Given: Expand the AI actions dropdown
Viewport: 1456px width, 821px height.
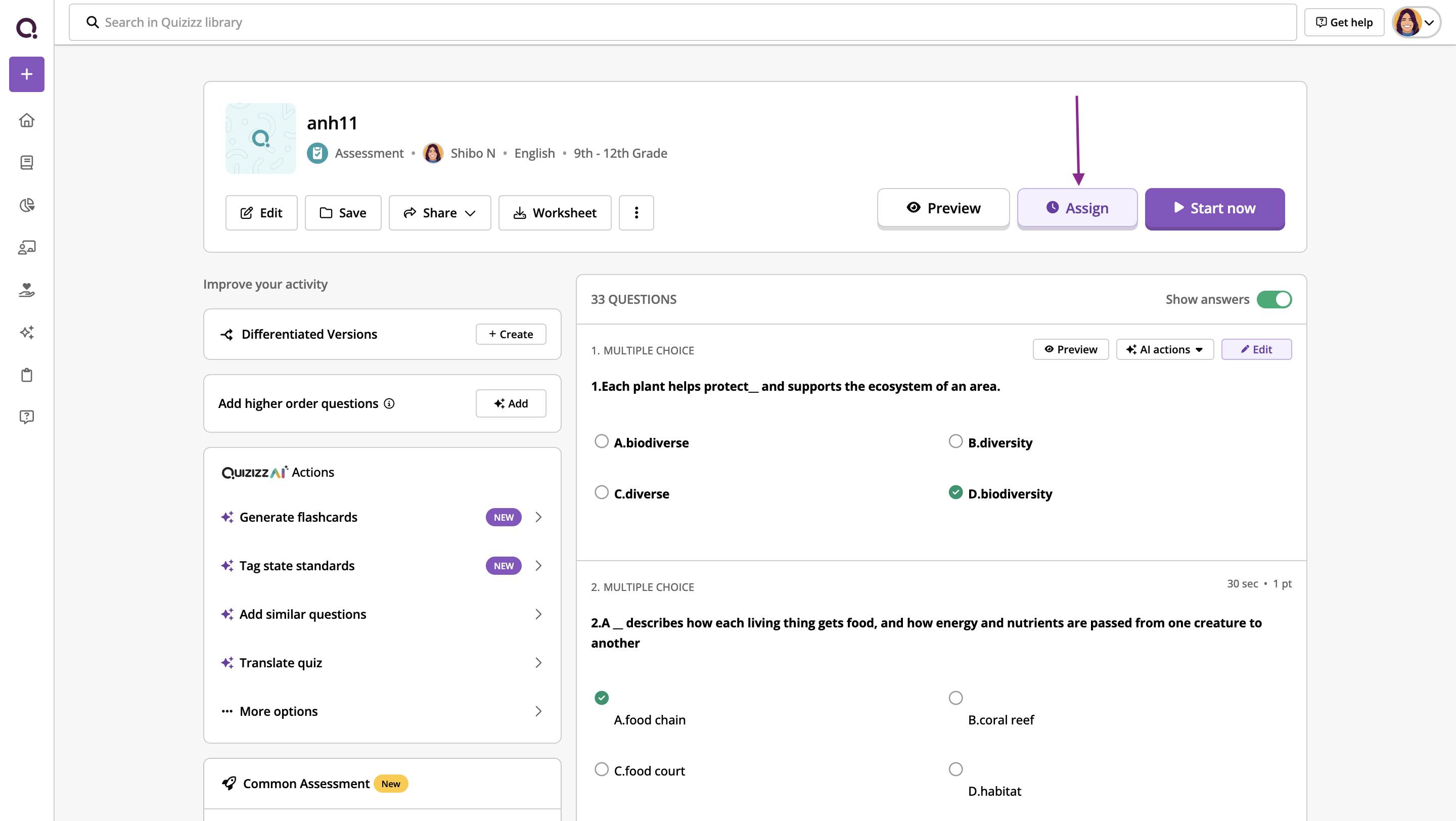Looking at the screenshot, I should [1164, 350].
